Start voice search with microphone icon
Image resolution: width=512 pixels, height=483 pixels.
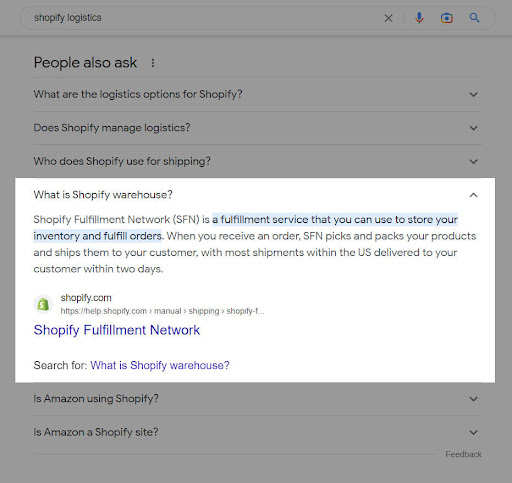point(419,18)
